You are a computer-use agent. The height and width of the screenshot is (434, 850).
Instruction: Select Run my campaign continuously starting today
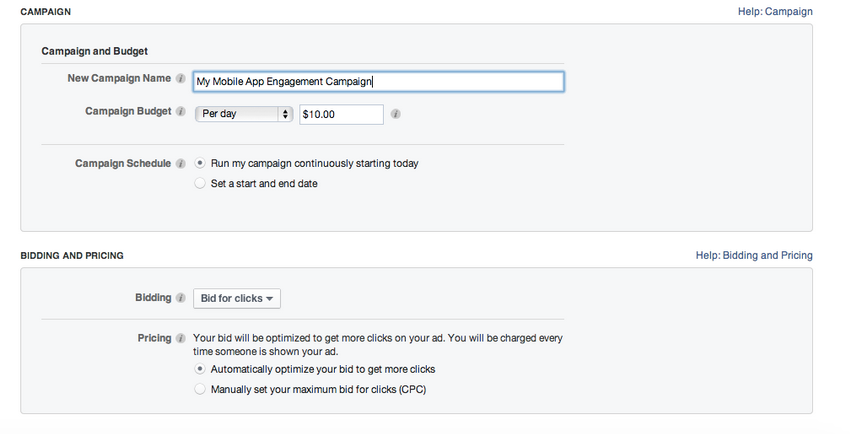(x=201, y=163)
